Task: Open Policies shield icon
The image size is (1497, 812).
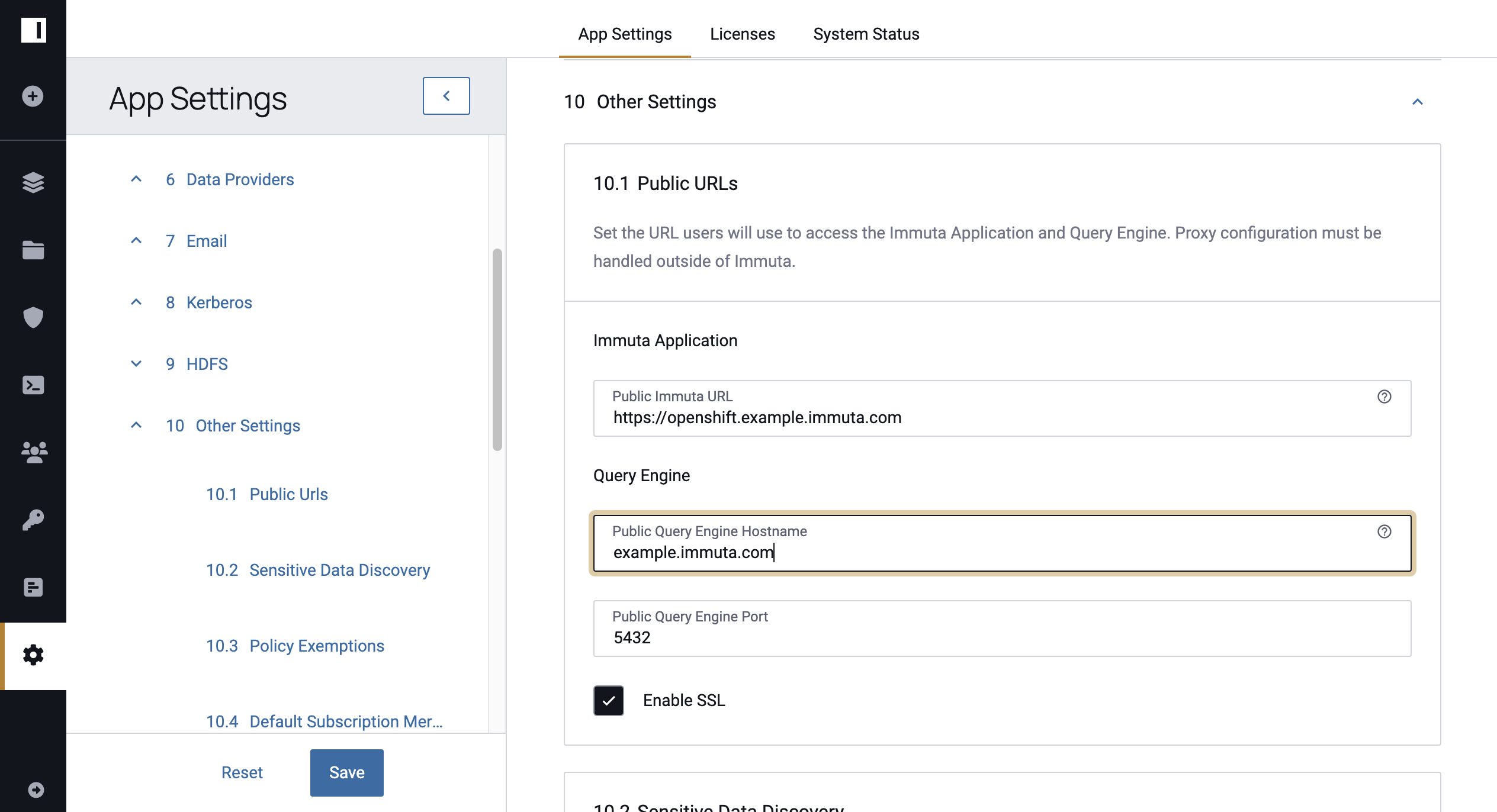Action: click(33, 317)
